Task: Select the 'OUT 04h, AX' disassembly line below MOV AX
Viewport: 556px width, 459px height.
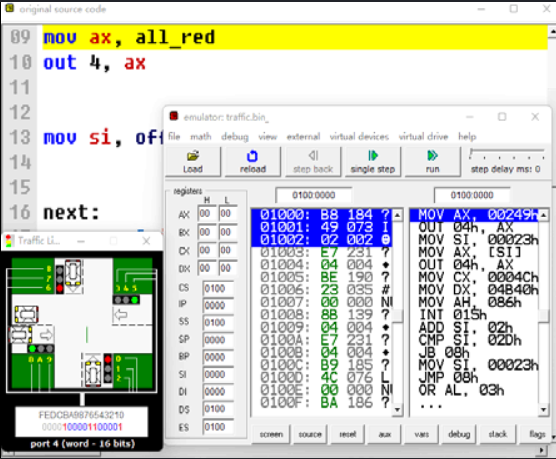Action: pyautogui.click(x=474, y=227)
